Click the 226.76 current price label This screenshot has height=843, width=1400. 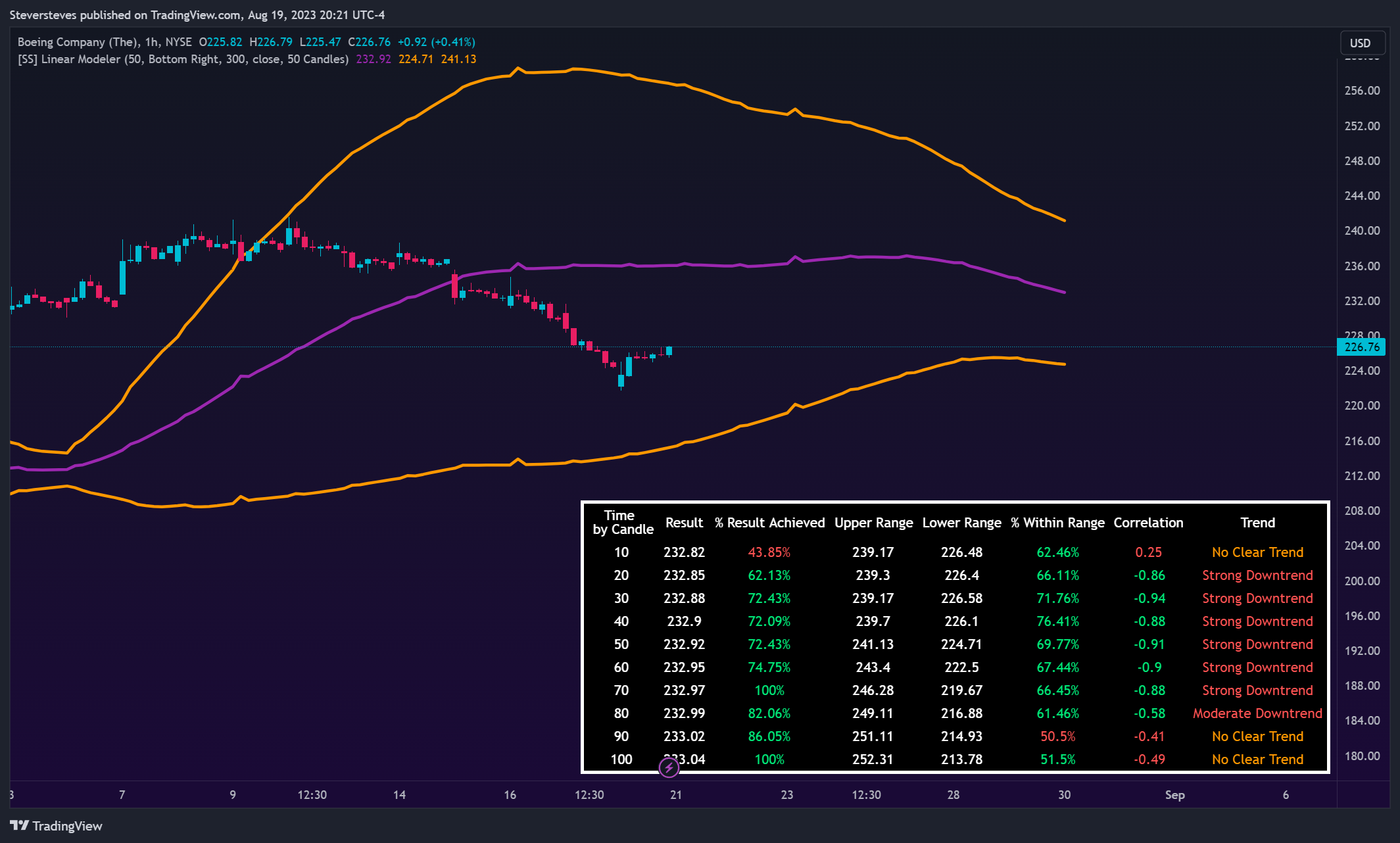[x=1361, y=347]
